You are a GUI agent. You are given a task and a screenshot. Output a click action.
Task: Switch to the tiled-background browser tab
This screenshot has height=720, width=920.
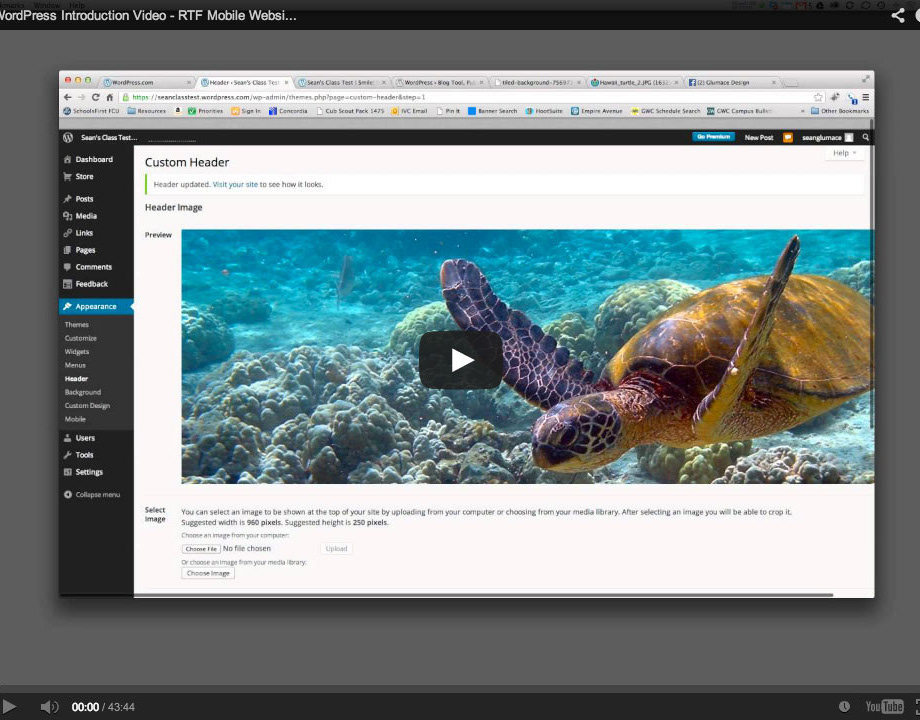tap(536, 83)
